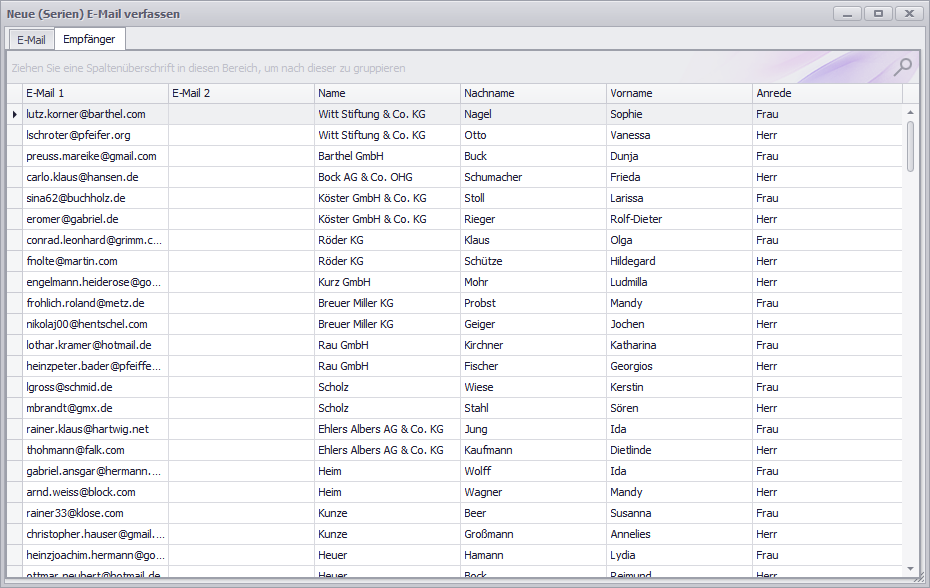
Task: Click the Anrede column header
Action: [826, 93]
